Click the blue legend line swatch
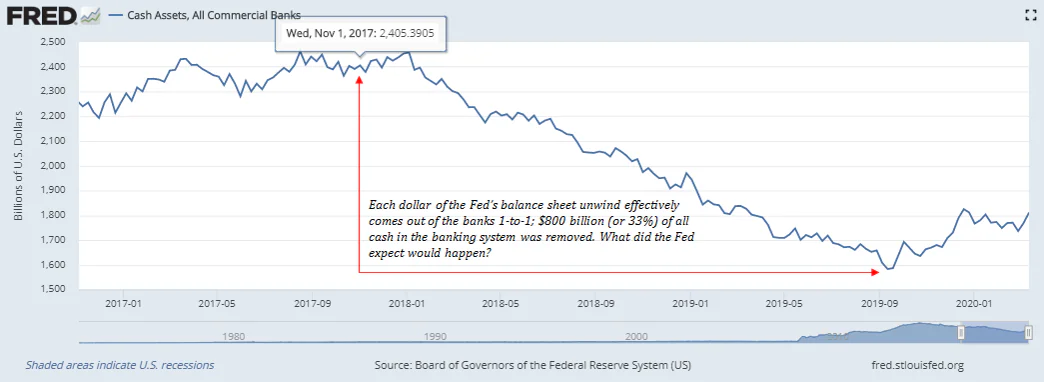This screenshot has width=1044, height=382. click(117, 15)
